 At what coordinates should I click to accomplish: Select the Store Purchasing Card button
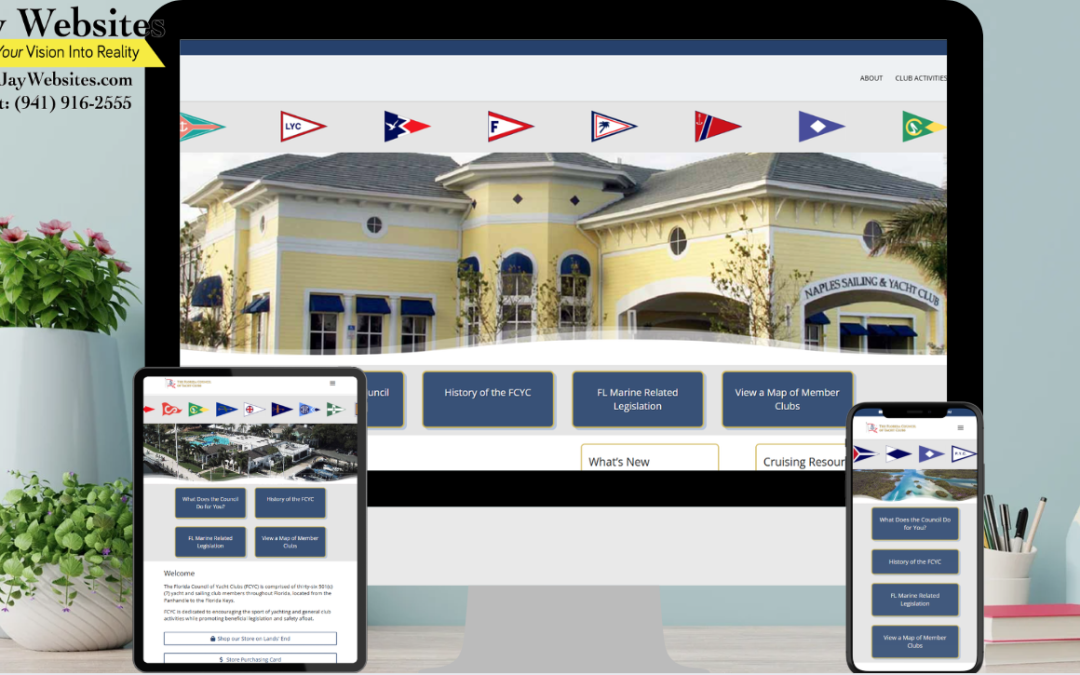pos(250,659)
